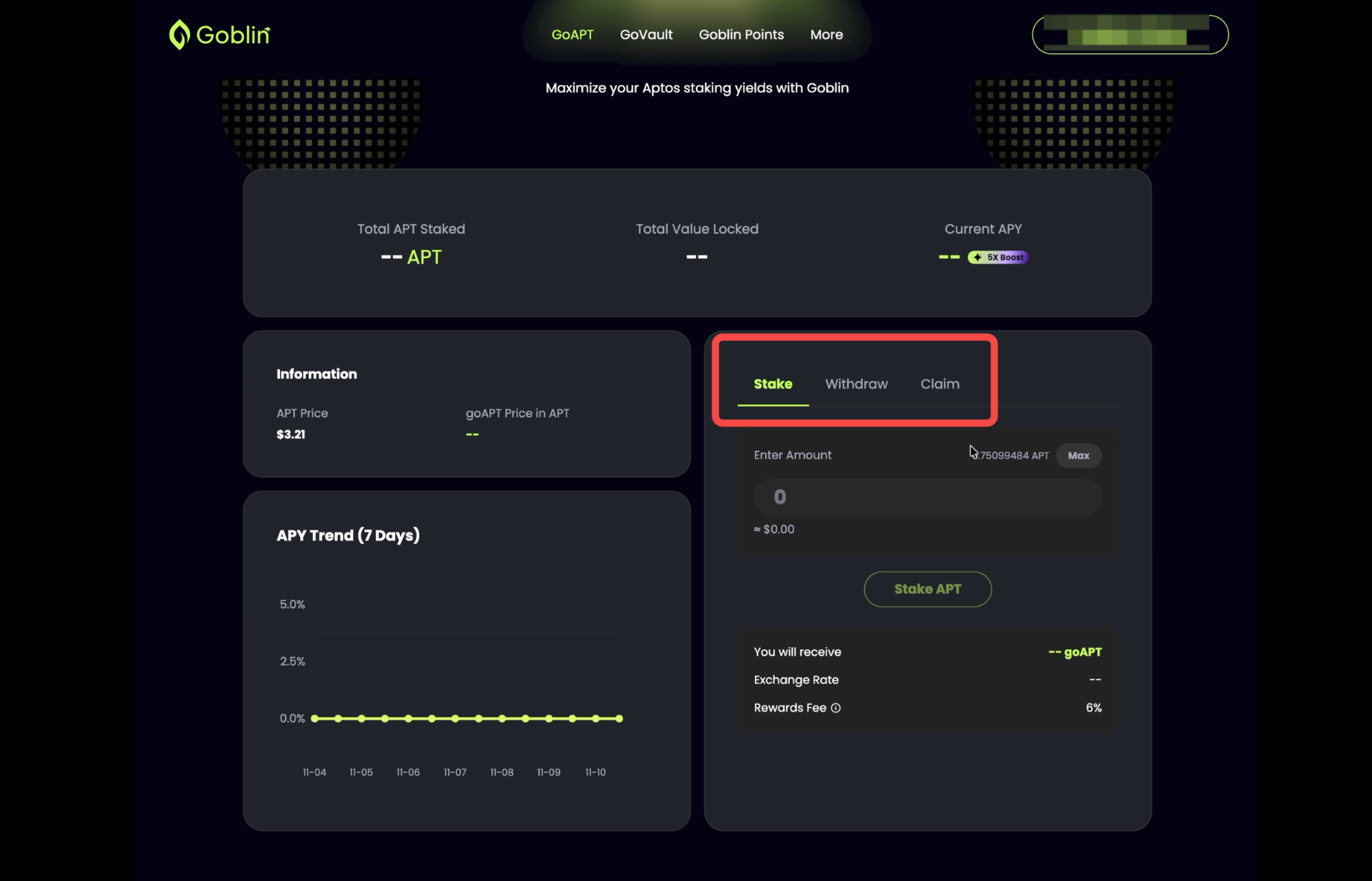Viewport: 1372px width, 881px height.
Task: Click the last data point on APY chart
Action: (x=619, y=718)
